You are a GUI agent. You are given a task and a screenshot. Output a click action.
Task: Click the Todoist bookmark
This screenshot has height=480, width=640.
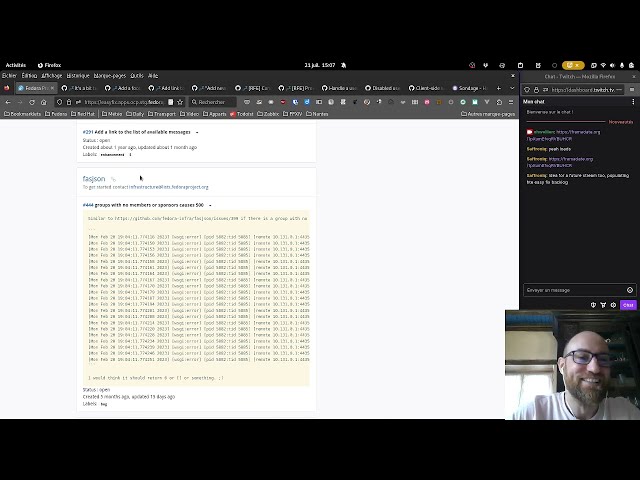point(242,114)
